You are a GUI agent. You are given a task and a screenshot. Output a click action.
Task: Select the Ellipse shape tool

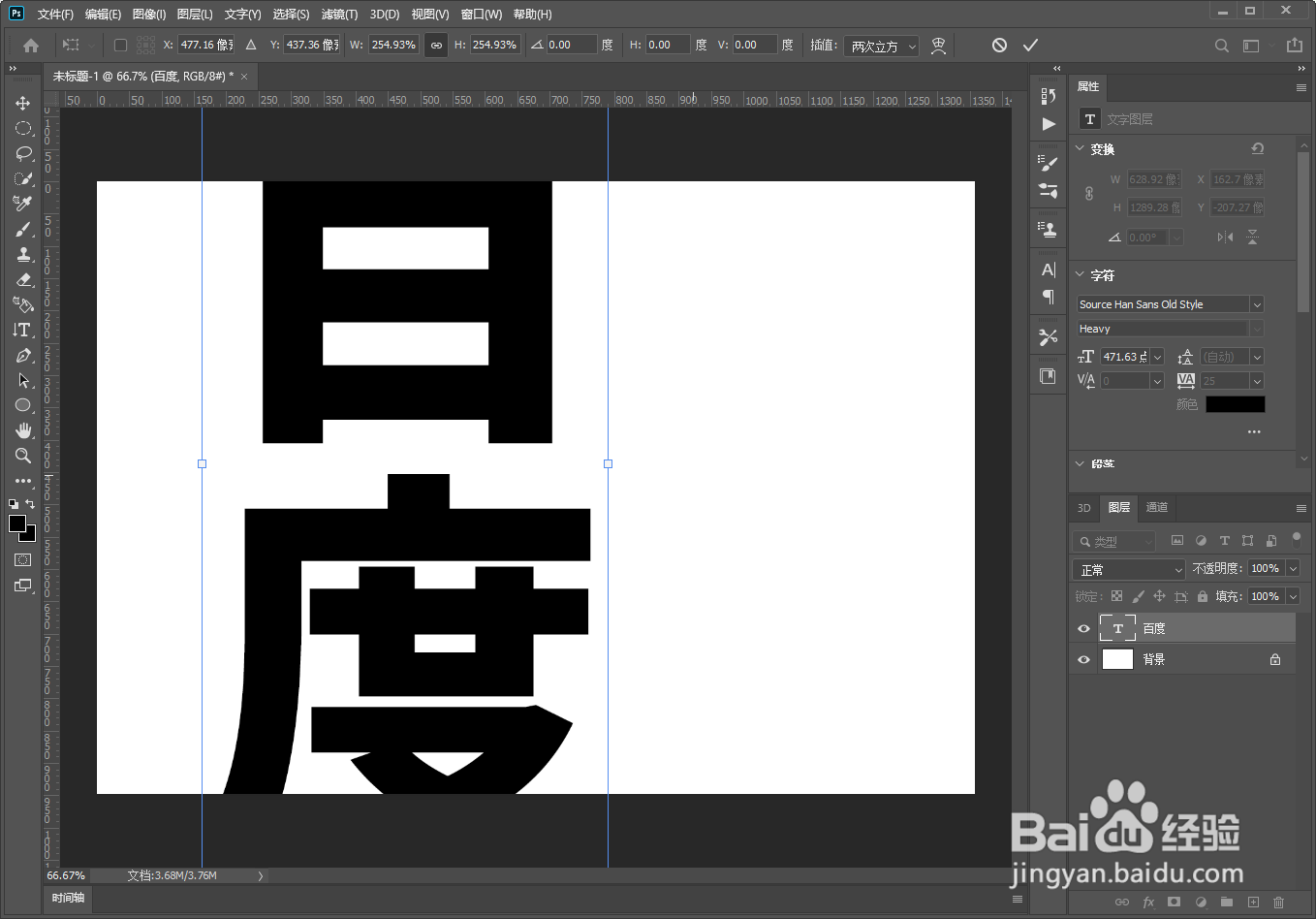coord(23,405)
